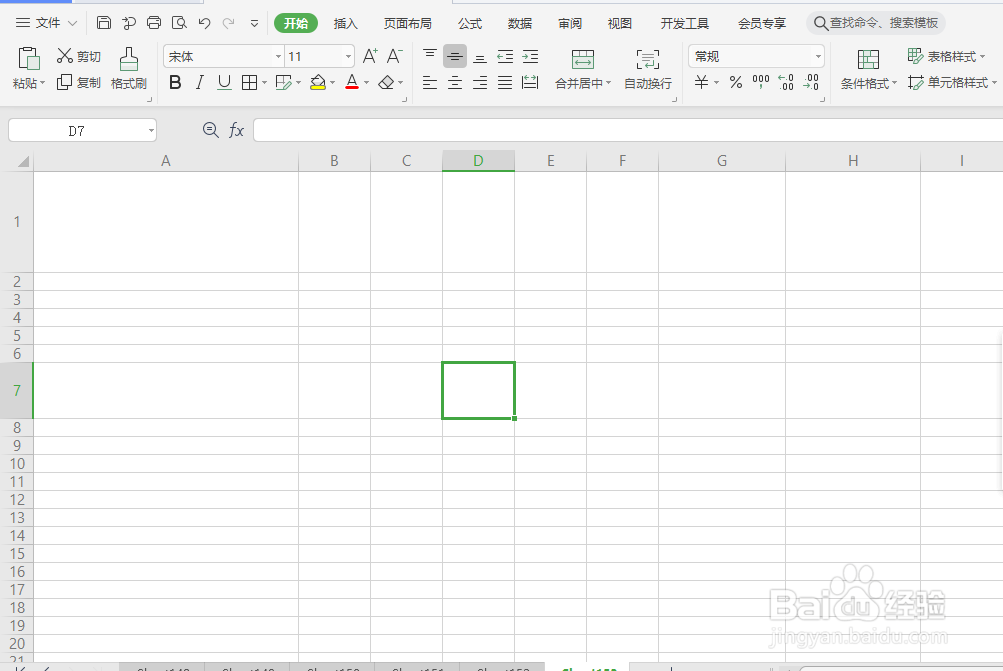Align text right horizontally
The image size is (1003, 671).
click(480, 83)
